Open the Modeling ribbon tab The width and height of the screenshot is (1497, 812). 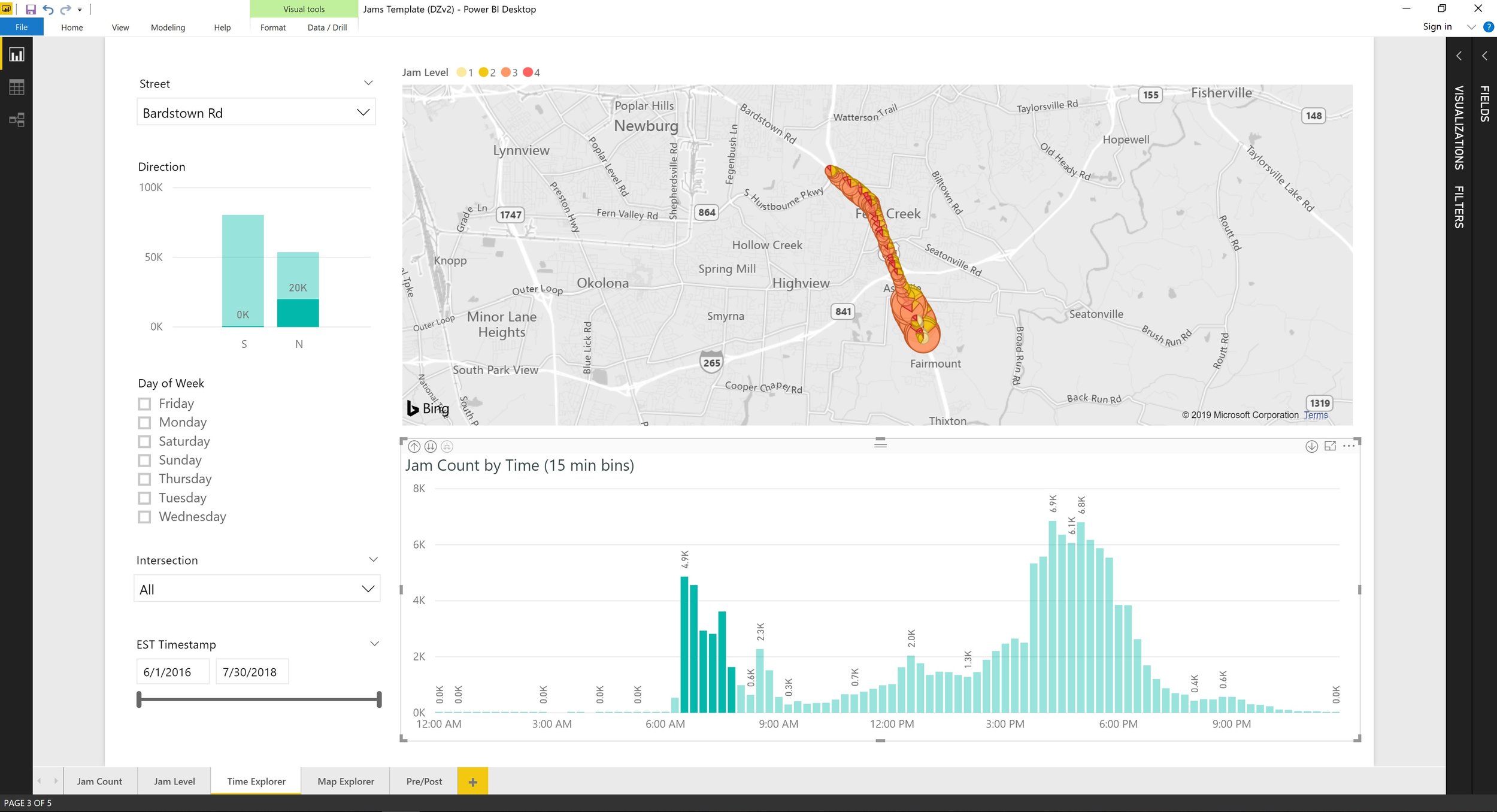point(168,28)
